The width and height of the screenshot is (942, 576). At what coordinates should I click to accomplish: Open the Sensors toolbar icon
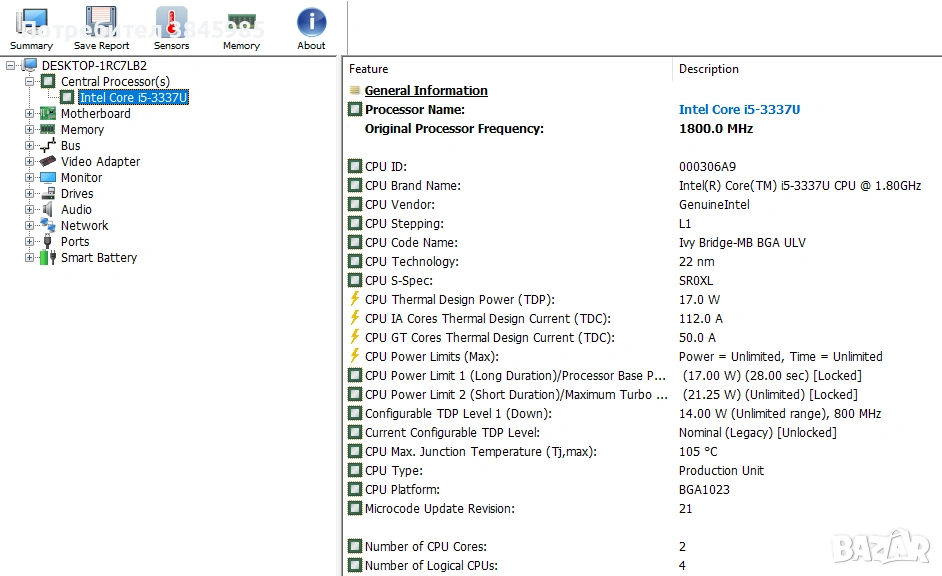[171, 28]
